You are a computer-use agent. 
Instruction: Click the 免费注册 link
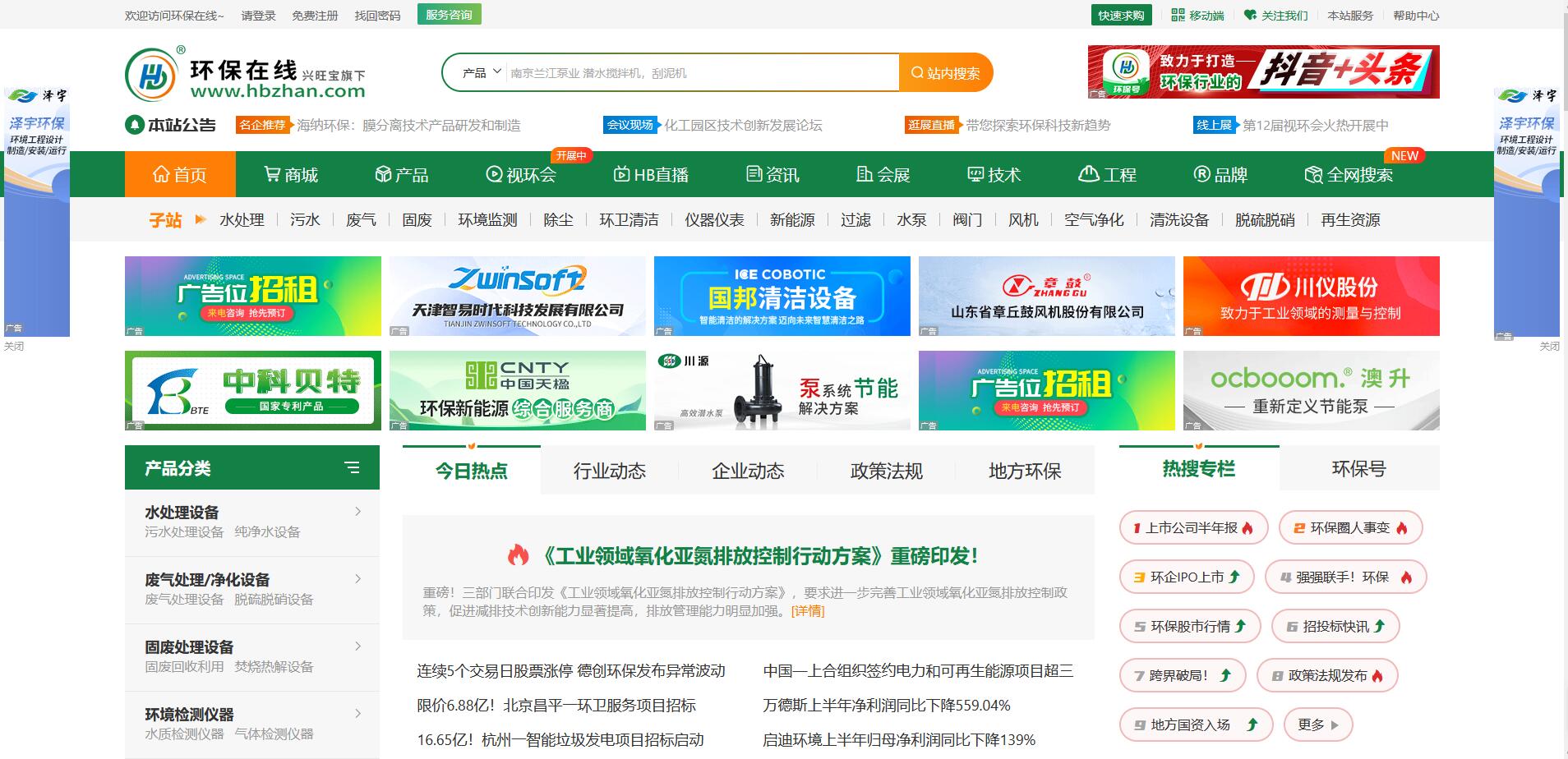[x=315, y=16]
